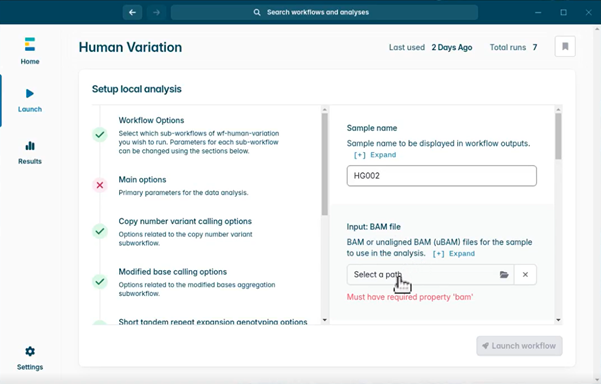The image size is (601, 384).
Task: Click the magnifier search icon
Action: [257, 12]
